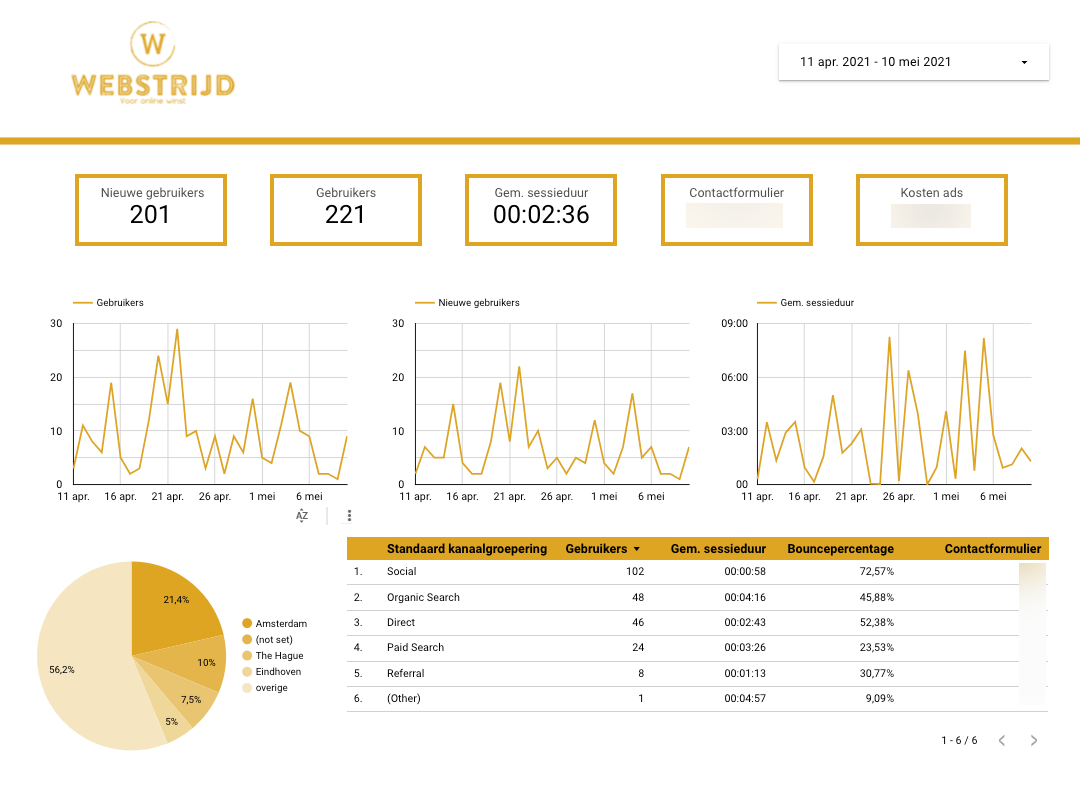
Task: Click the previous table page arrow
Action: coord(1002,740)
